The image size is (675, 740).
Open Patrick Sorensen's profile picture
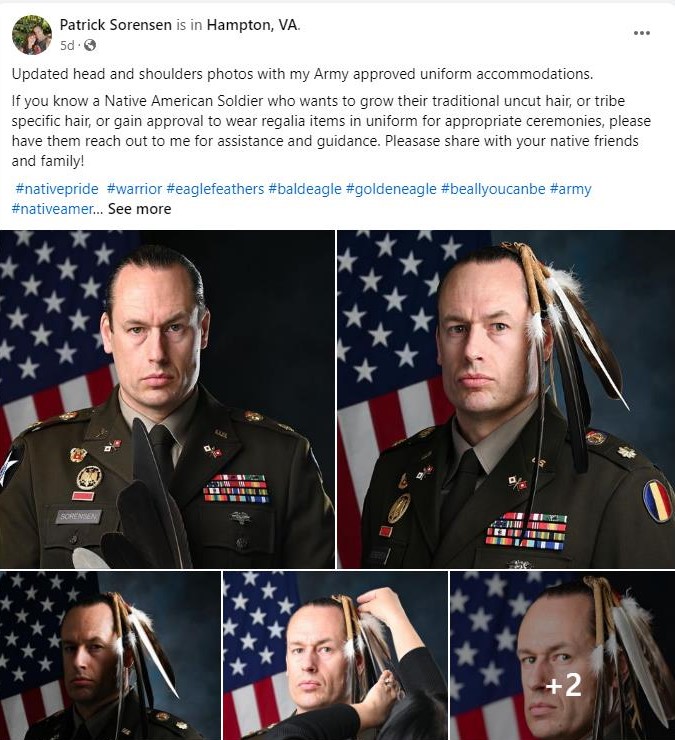[x=32, y=34]
